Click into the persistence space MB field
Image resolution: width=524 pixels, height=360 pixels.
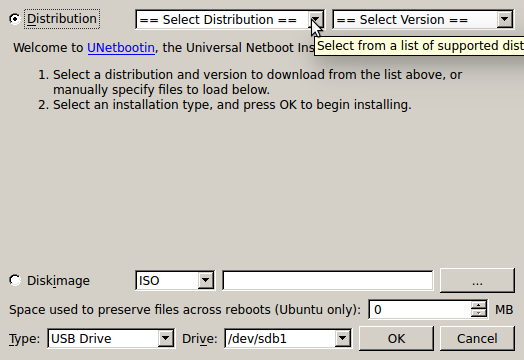coord(420,310)
